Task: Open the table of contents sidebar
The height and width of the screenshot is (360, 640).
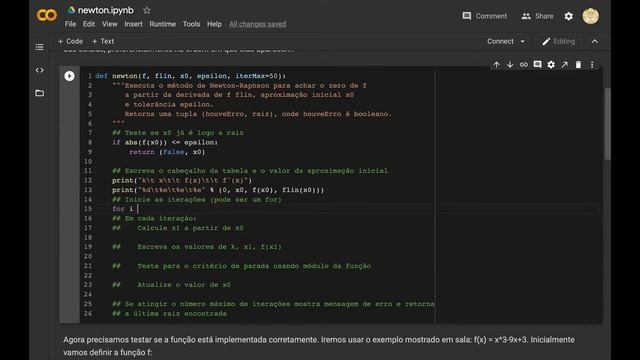Action: click(x=40, y=47)
